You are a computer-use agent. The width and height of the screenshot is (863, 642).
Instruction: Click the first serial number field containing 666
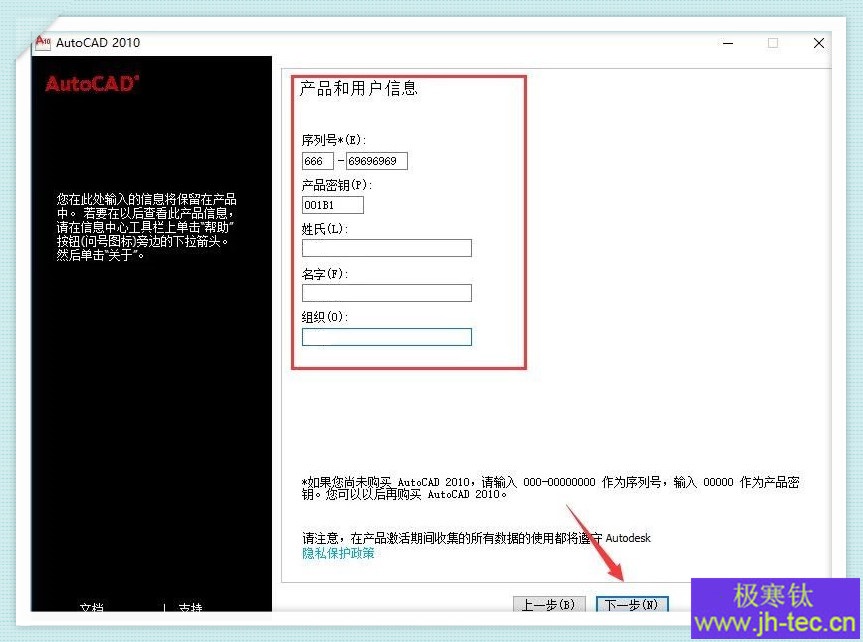318,161
